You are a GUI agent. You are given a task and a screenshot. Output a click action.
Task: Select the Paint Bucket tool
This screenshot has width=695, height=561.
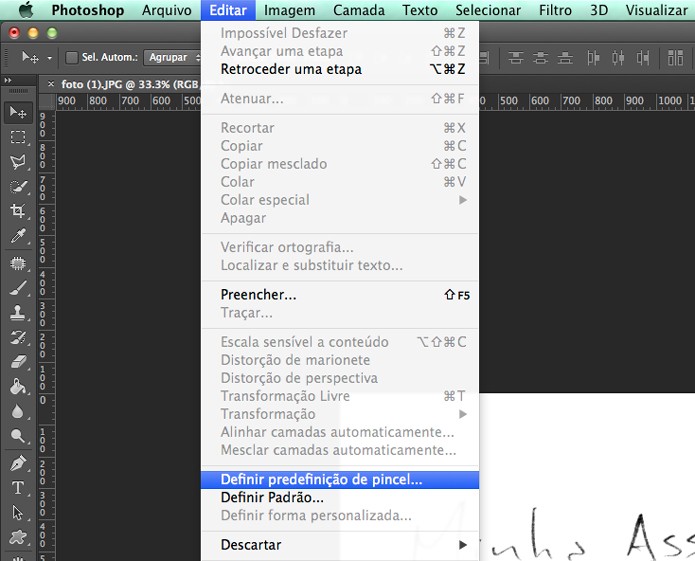[x=18, y=387]
